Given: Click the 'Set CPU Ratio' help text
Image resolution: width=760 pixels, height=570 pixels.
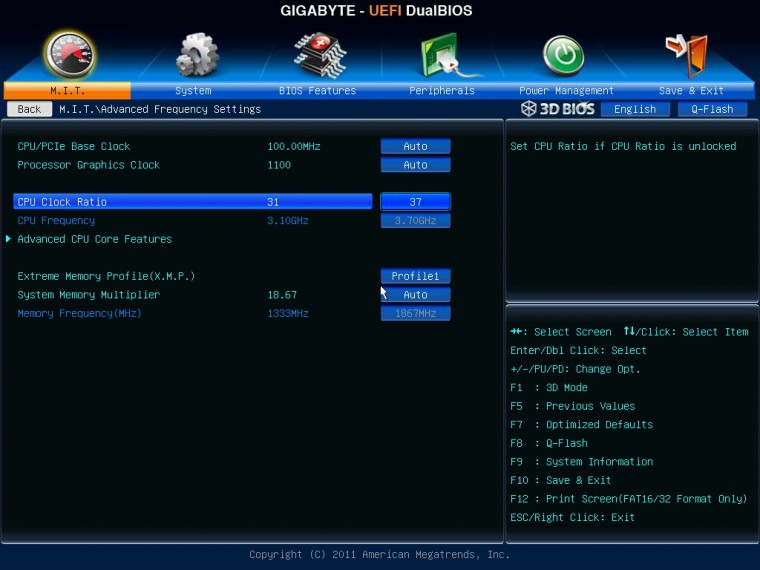Looking at the screenshot, I should tap(623, 146).
